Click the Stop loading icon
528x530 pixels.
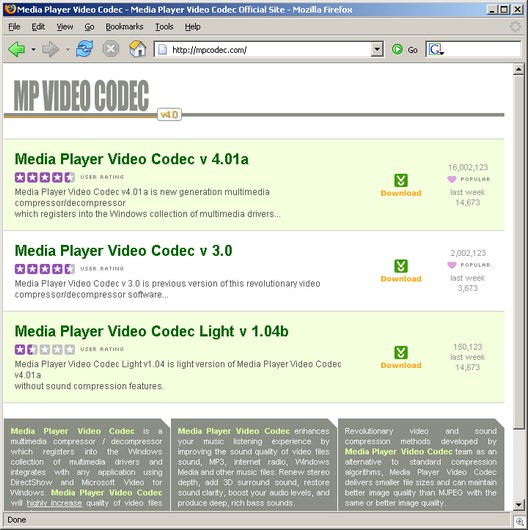[x=111, y=49]
